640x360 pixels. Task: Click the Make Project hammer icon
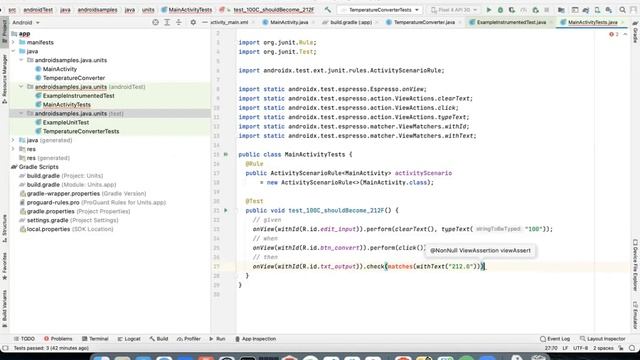tap(328, 10)
